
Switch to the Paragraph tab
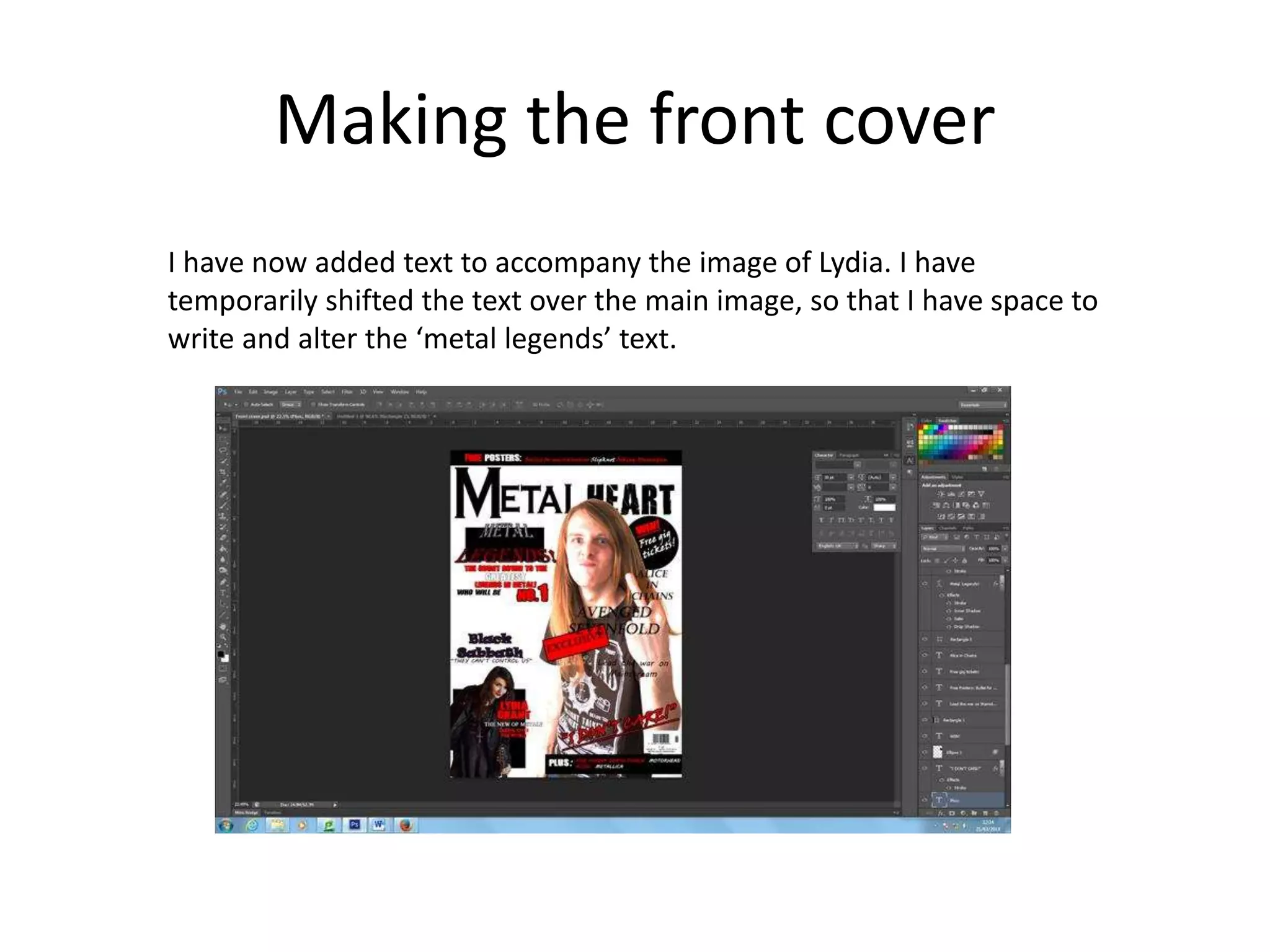849,456
